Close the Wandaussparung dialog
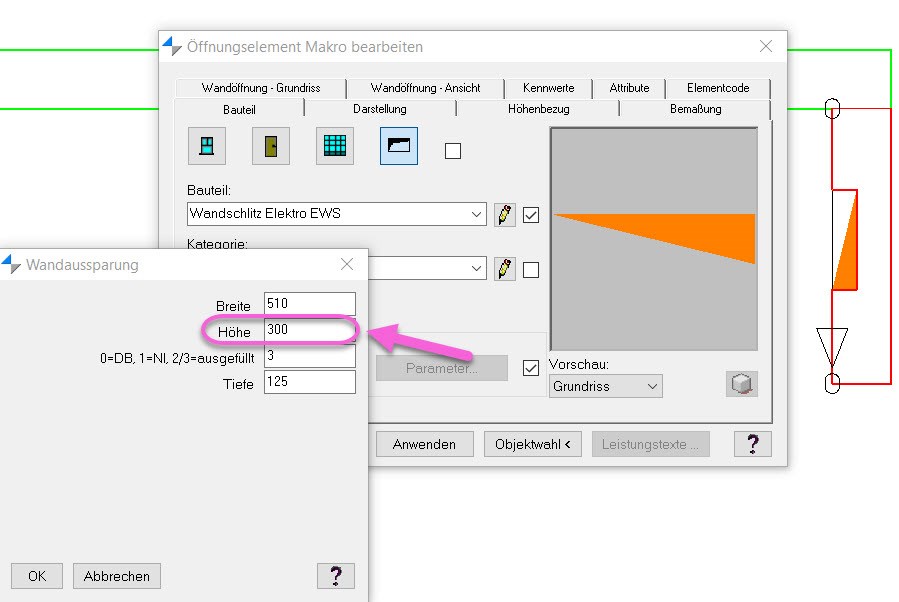This screenshot has width=899, height=602. click(x=347, y=264)
